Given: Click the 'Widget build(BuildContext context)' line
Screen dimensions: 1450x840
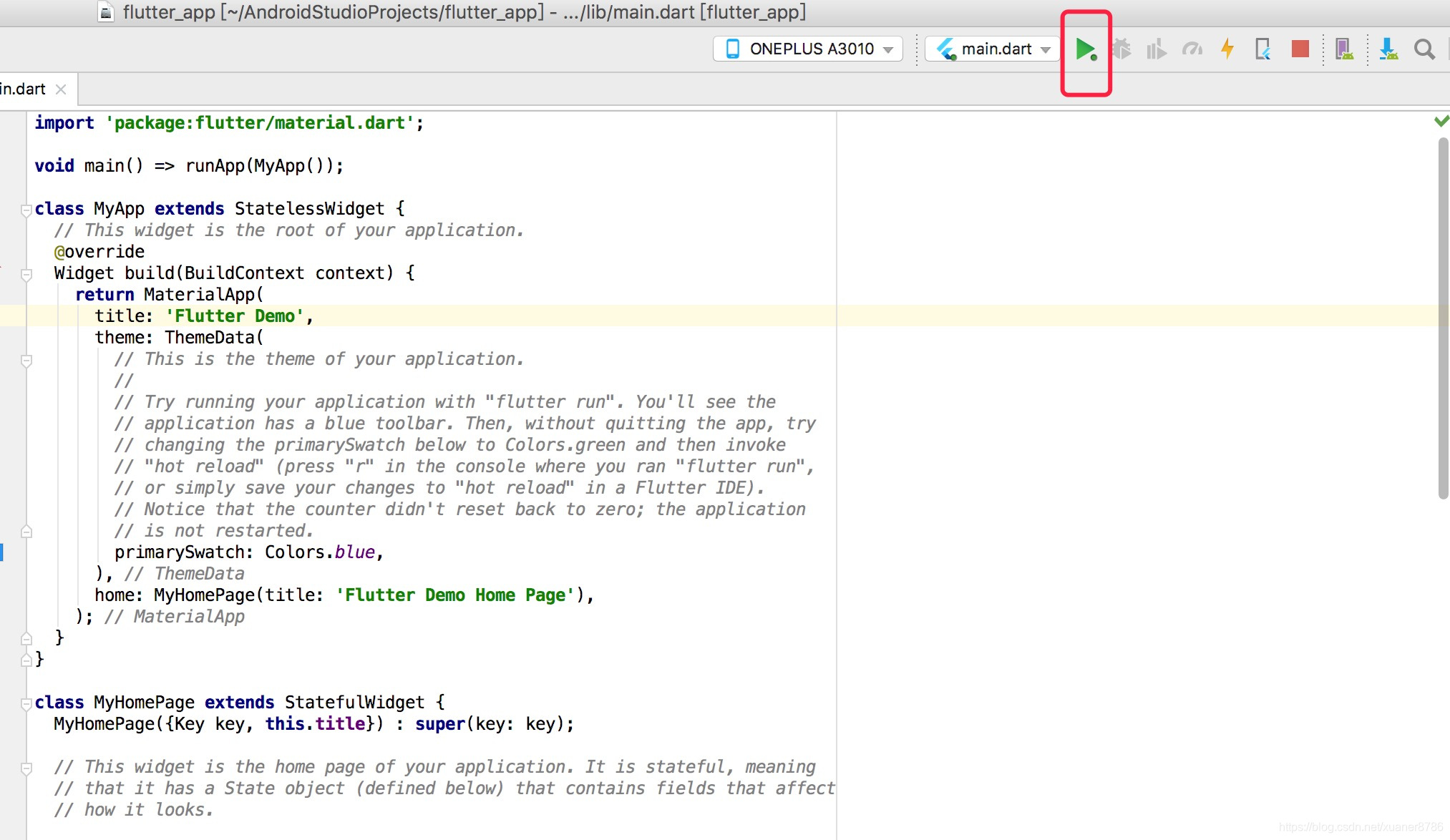Looking at the screenshot, I should 234,273.
